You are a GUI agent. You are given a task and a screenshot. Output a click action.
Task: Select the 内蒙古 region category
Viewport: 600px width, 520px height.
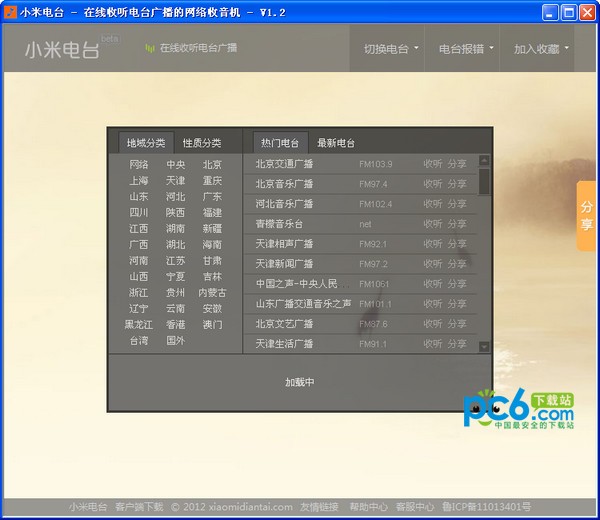[x=212, y=293]
